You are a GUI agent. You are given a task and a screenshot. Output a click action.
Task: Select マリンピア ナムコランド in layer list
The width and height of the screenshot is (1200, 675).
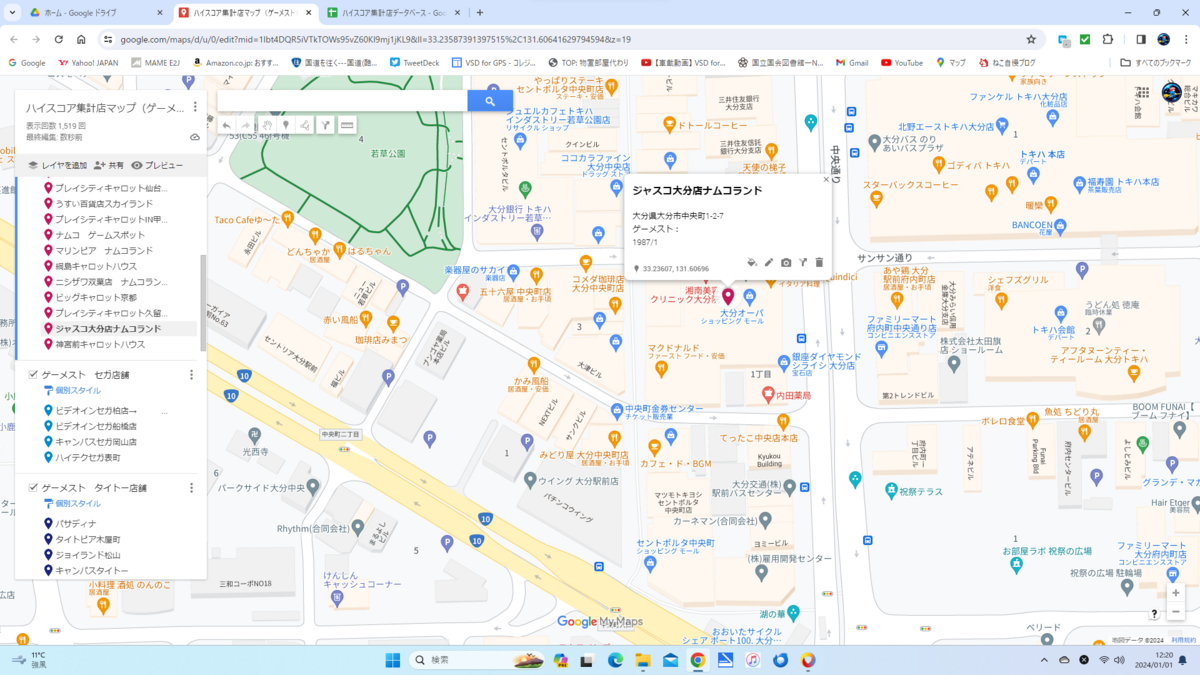click(x=104, y=250)
